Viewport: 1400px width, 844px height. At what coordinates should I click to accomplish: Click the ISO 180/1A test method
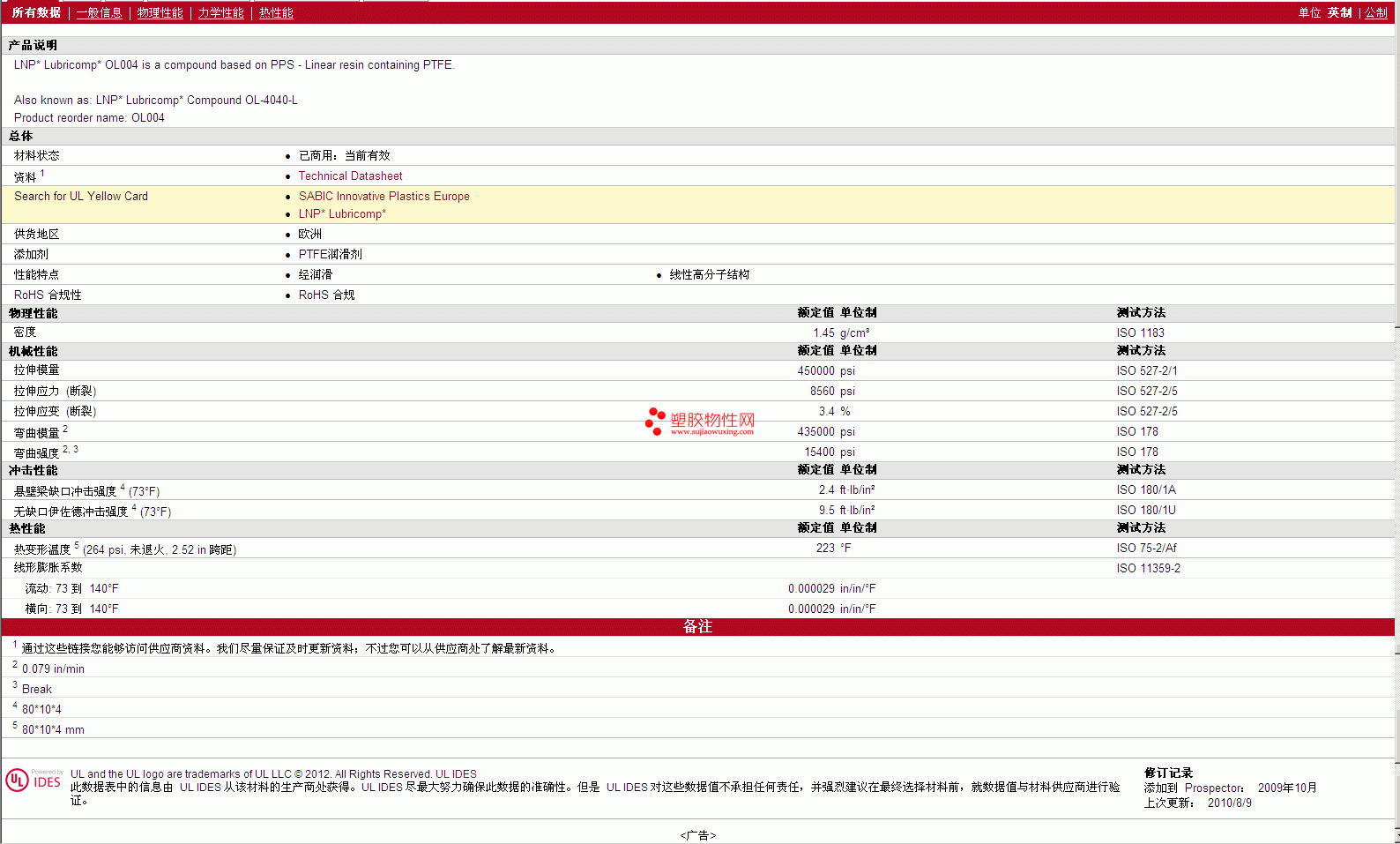(x=1145, y=489)
